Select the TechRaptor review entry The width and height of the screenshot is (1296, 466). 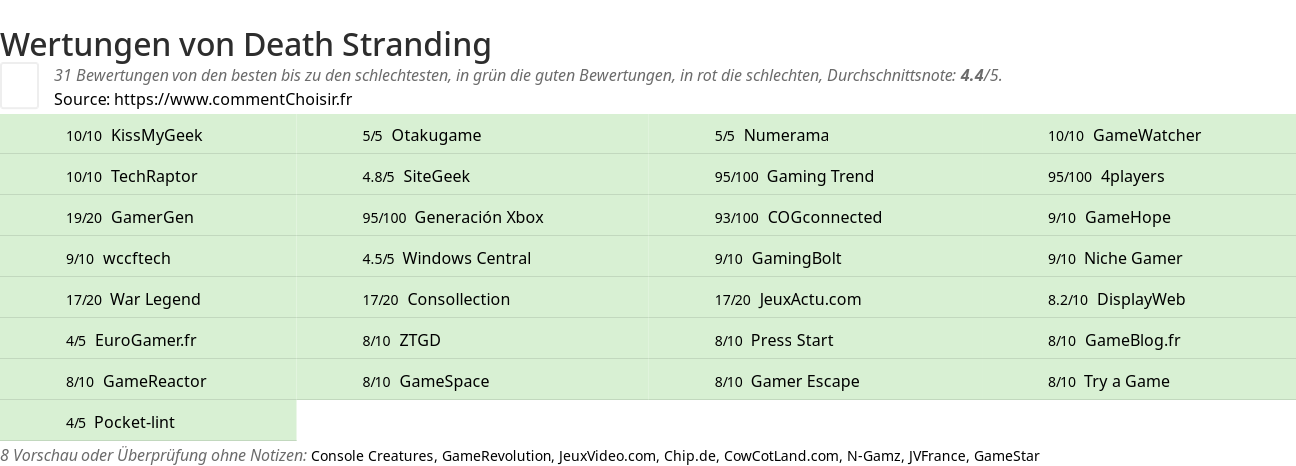pos(148,176)
